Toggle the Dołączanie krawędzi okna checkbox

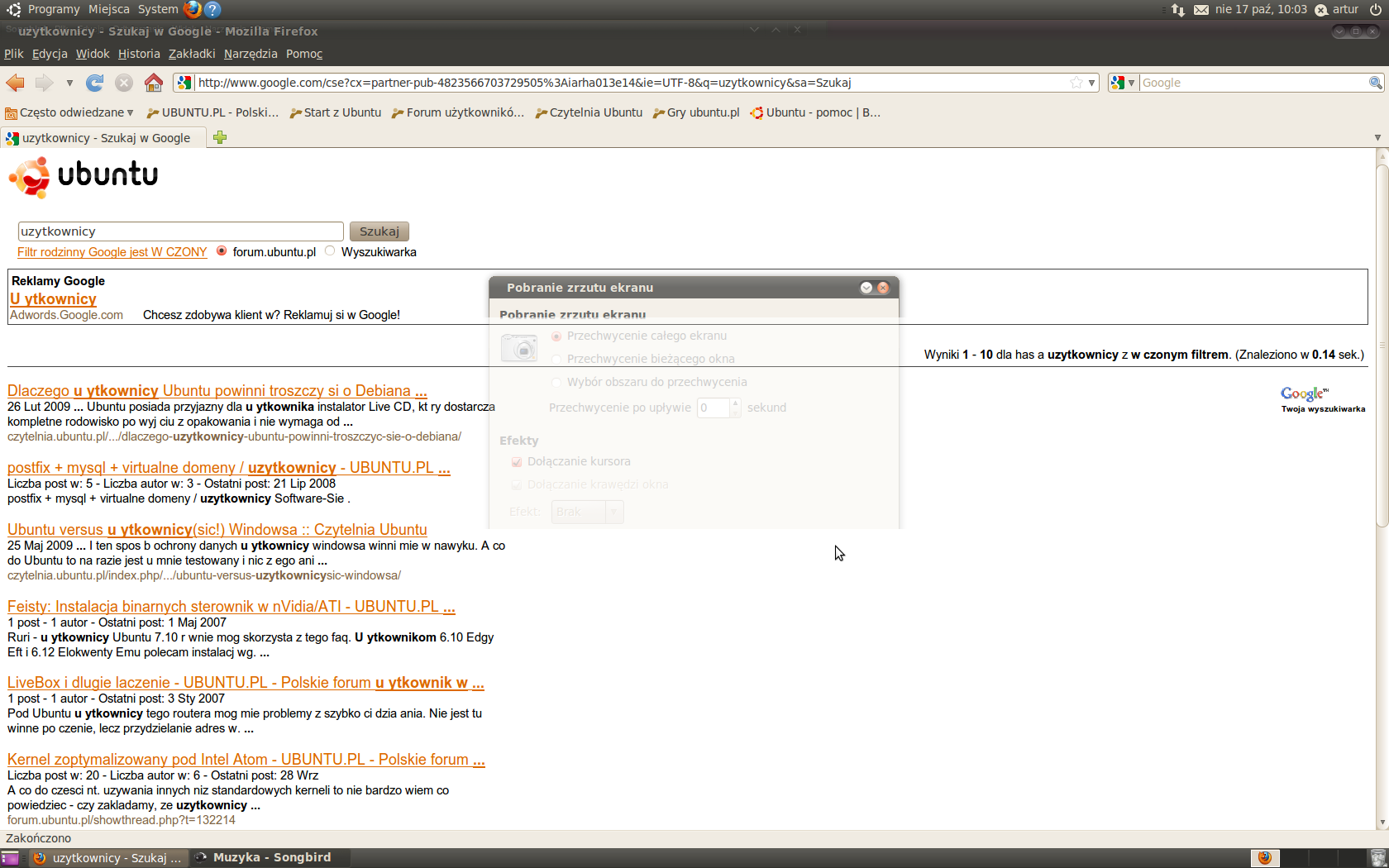(517, 484)
